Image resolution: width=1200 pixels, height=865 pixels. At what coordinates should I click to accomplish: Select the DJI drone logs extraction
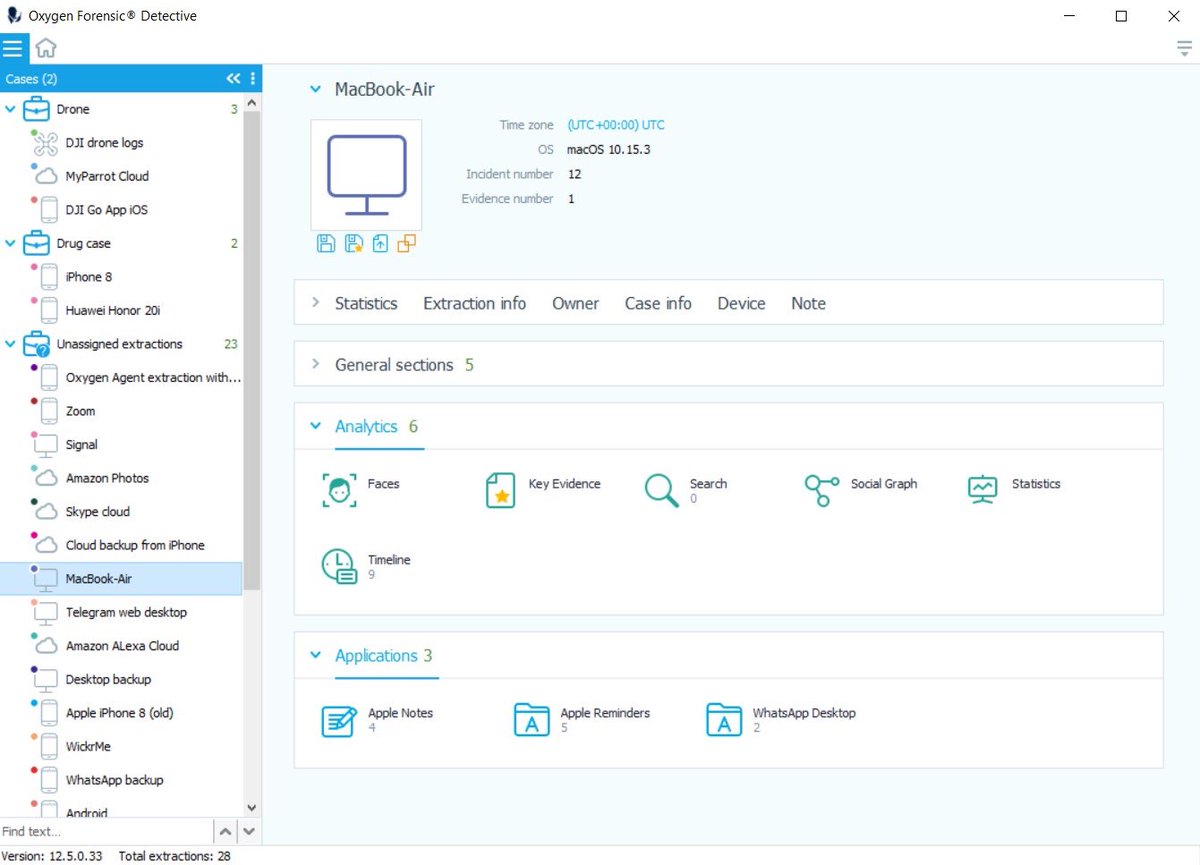(121, 143)
